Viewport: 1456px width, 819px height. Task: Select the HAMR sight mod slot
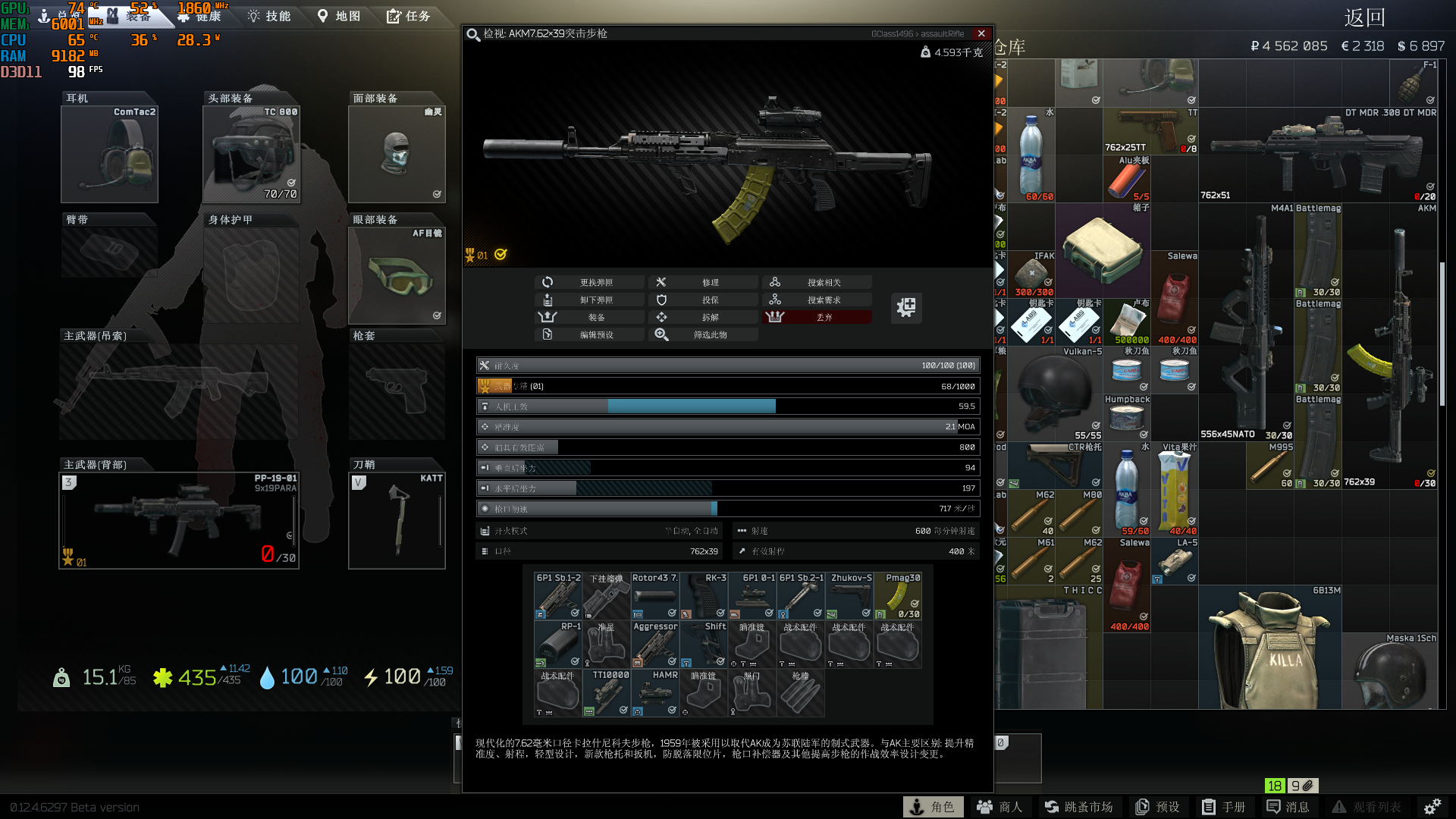coord(655,693)
